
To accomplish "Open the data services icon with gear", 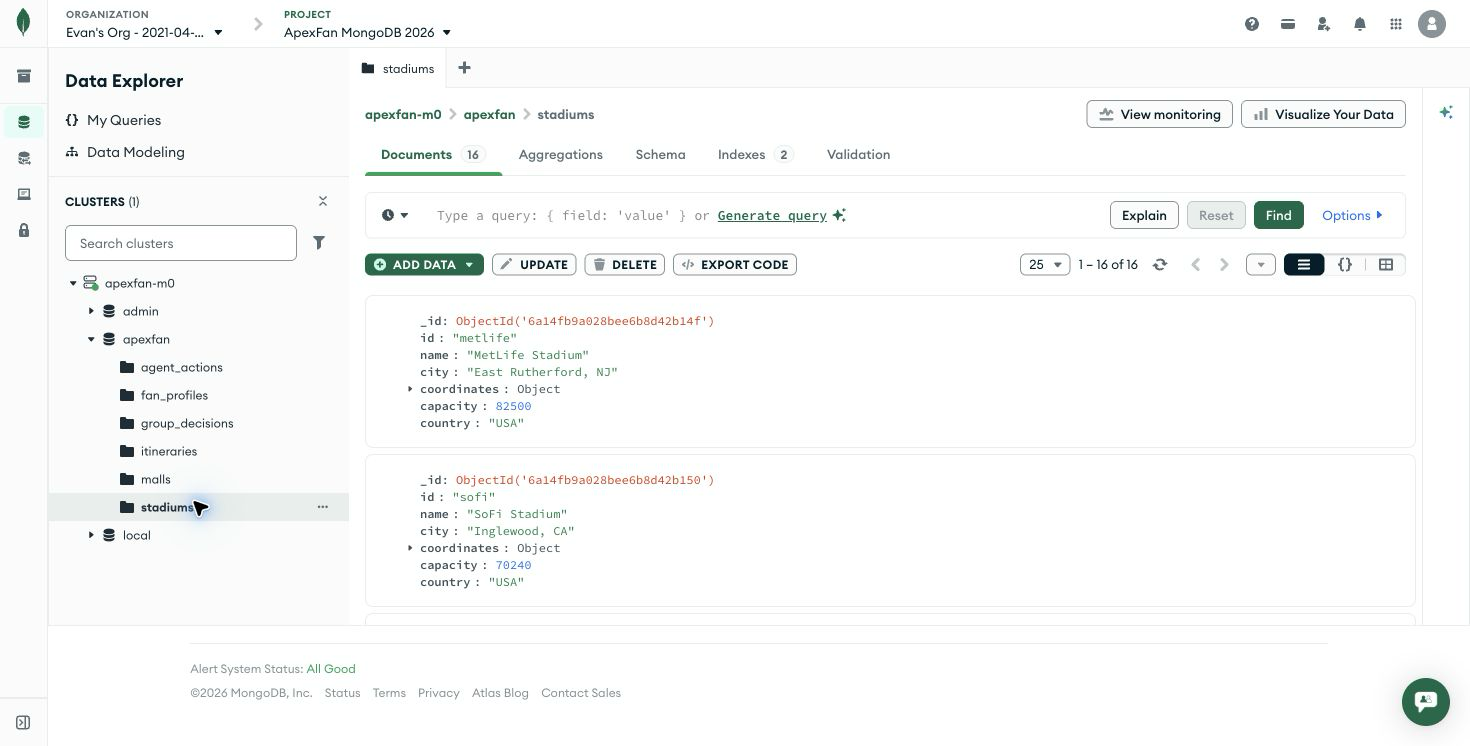I will coord(24,158).
